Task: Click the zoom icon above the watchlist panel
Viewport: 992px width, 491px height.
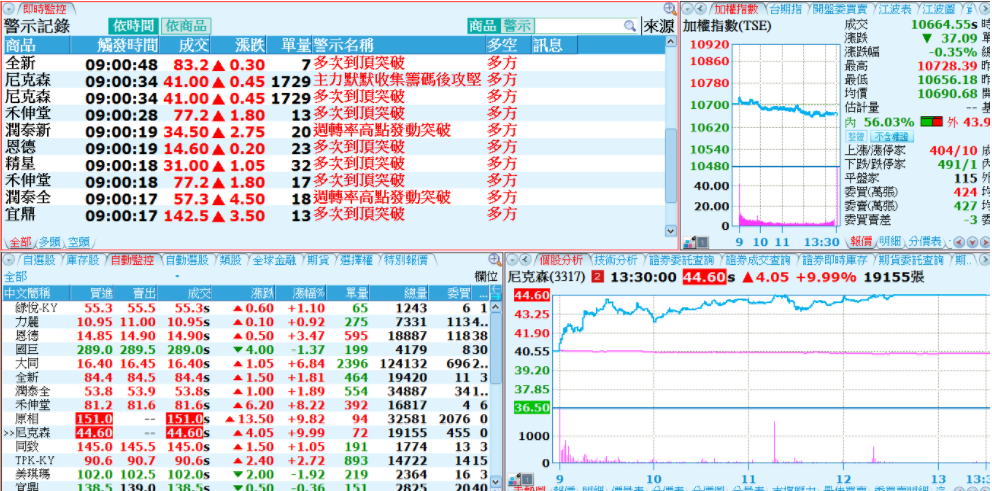Action: 495,260
